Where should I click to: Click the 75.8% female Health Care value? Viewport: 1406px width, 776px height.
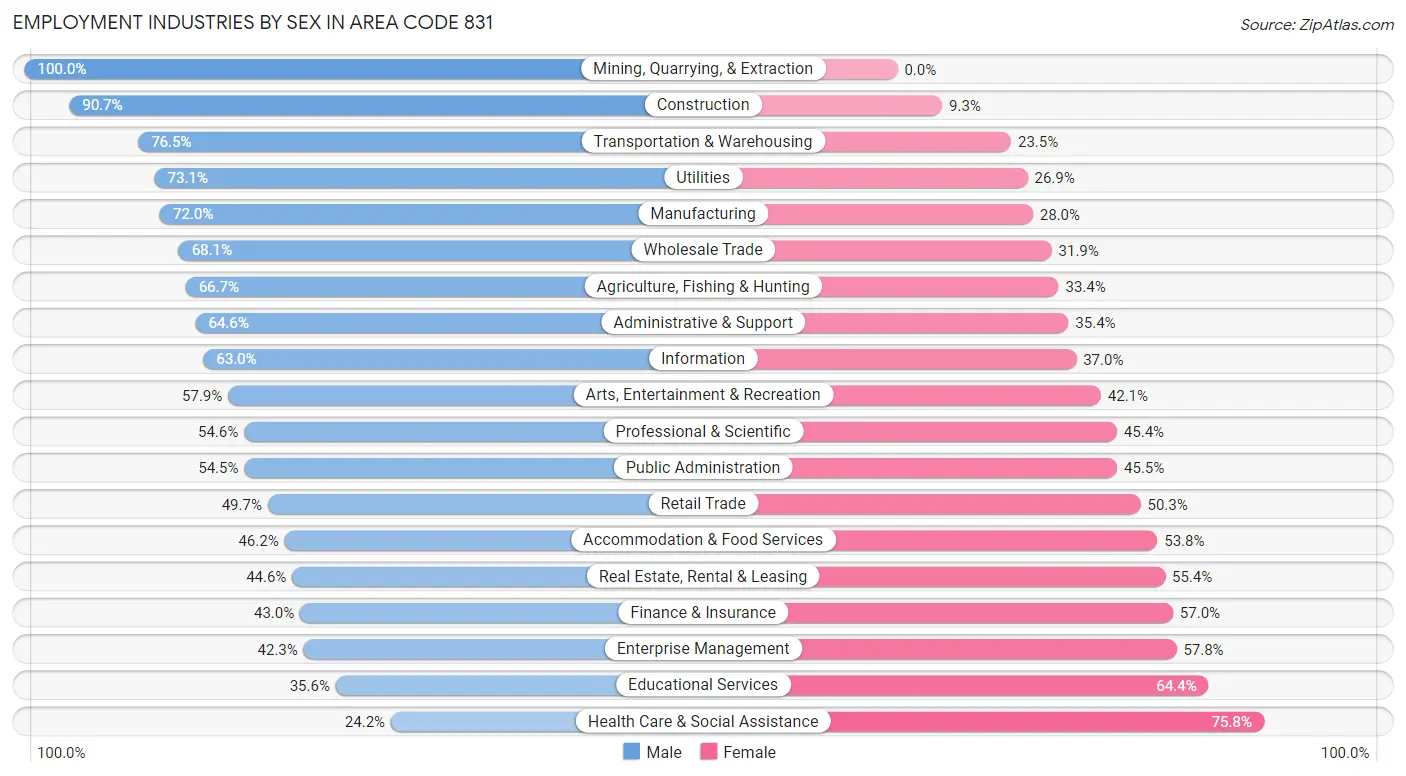pyautogui.click(x=1231, y=722)
